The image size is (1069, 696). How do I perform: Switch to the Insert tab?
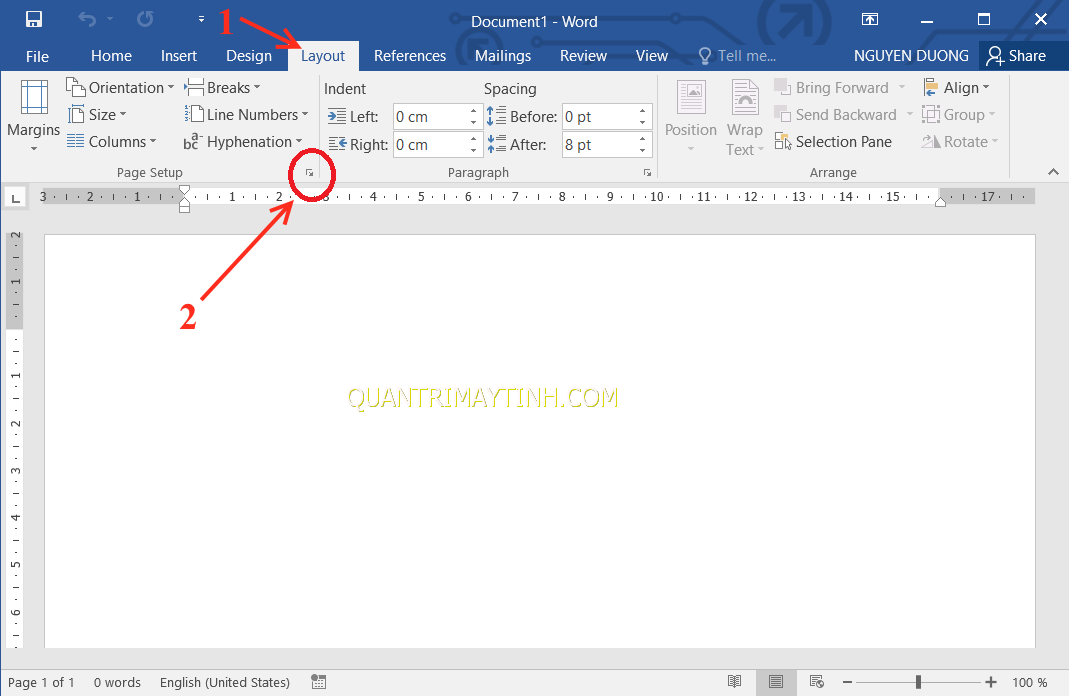pyautogui.click(x=179, y=56)
